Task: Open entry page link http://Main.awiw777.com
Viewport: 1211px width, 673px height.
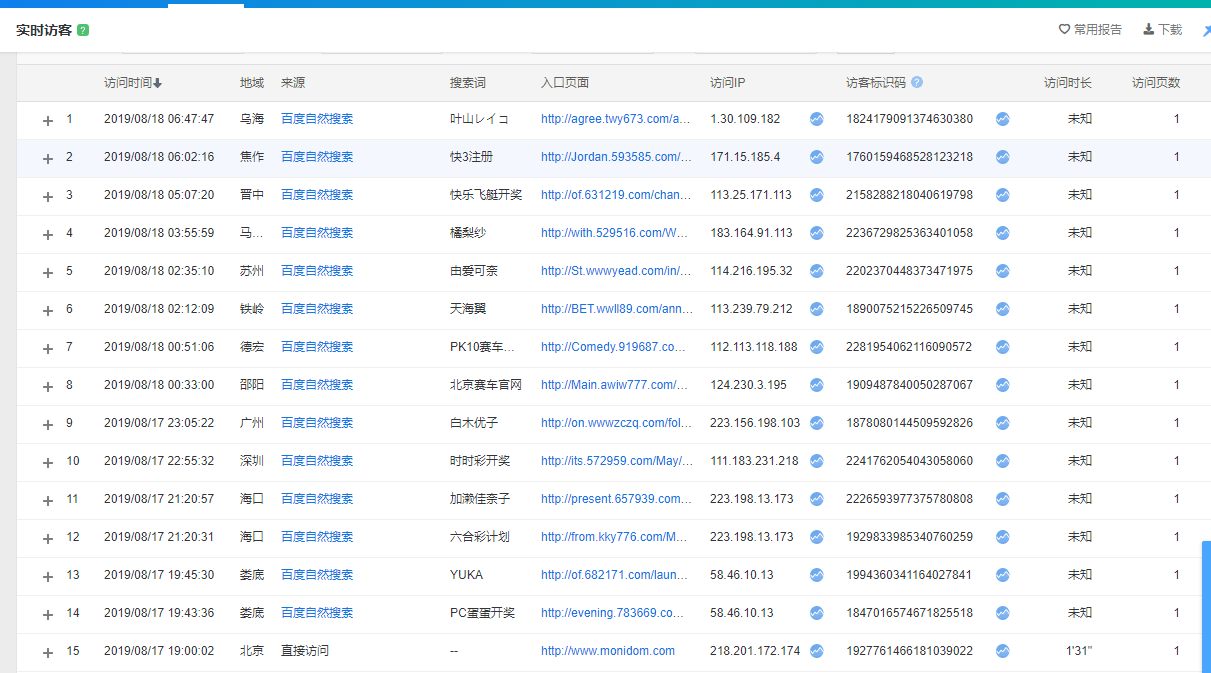Action: (x=615, y=385)
